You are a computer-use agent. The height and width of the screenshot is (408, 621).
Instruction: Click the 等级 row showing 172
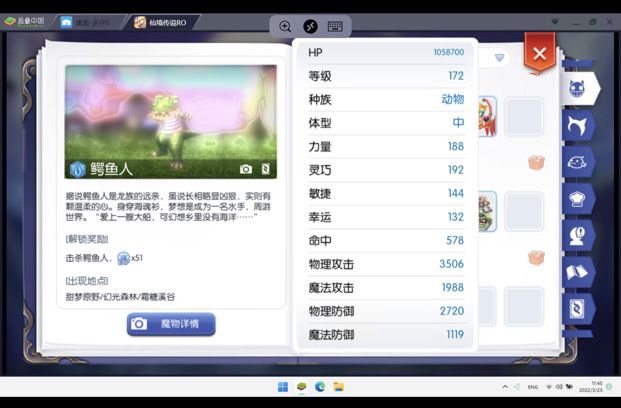point(386,76)
